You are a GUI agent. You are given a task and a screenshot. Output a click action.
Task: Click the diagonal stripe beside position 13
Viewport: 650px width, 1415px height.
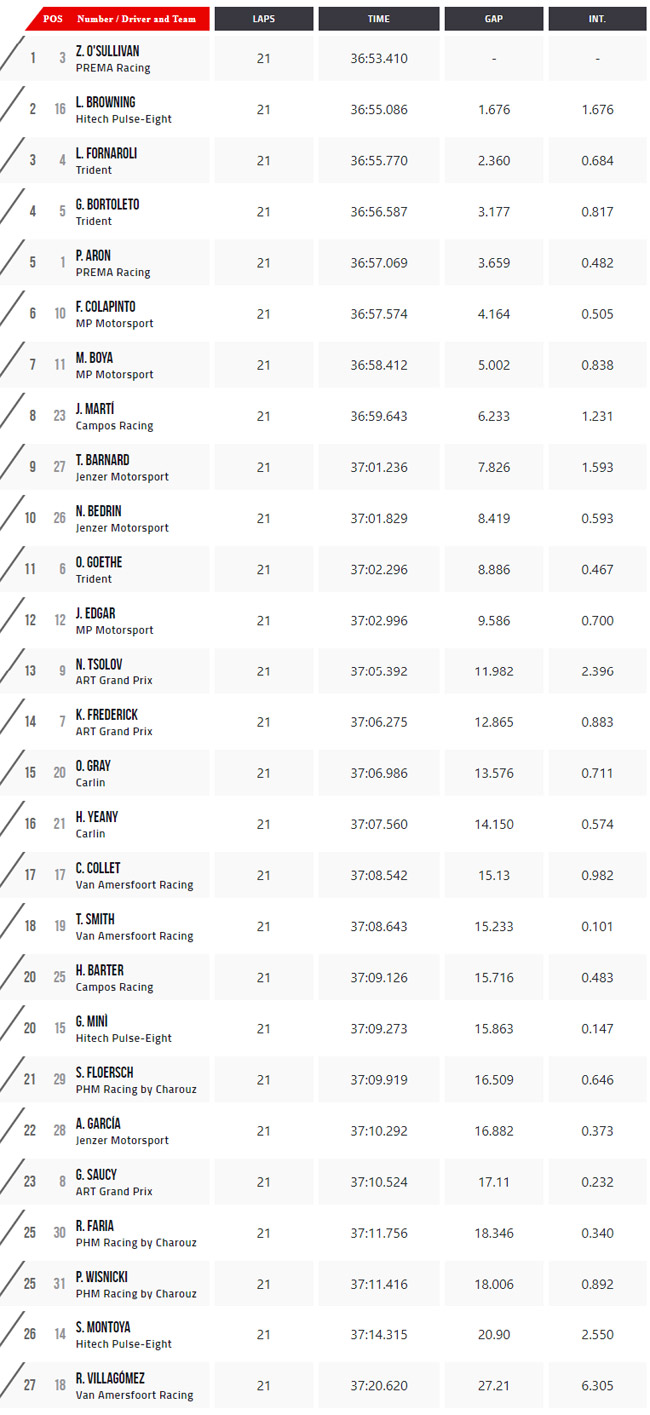click(x=11, y=670)
